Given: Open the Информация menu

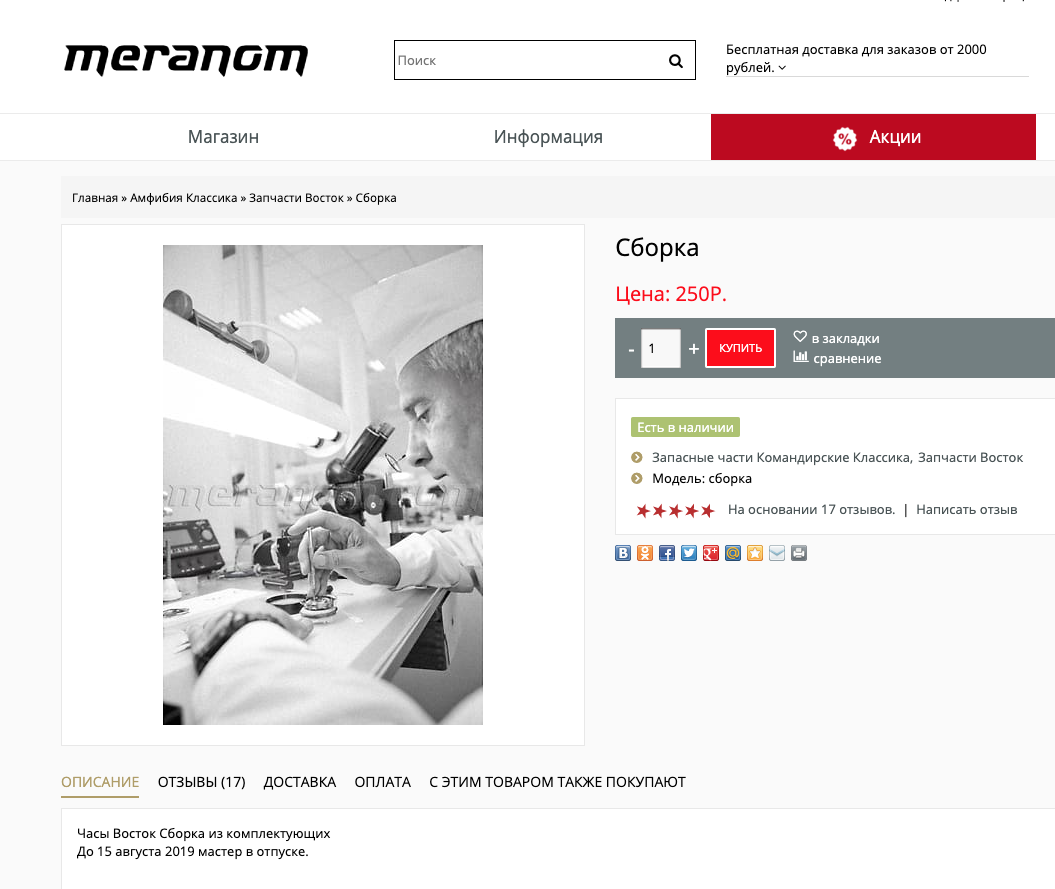Looking at the screenshot, I should click(548, 137).
